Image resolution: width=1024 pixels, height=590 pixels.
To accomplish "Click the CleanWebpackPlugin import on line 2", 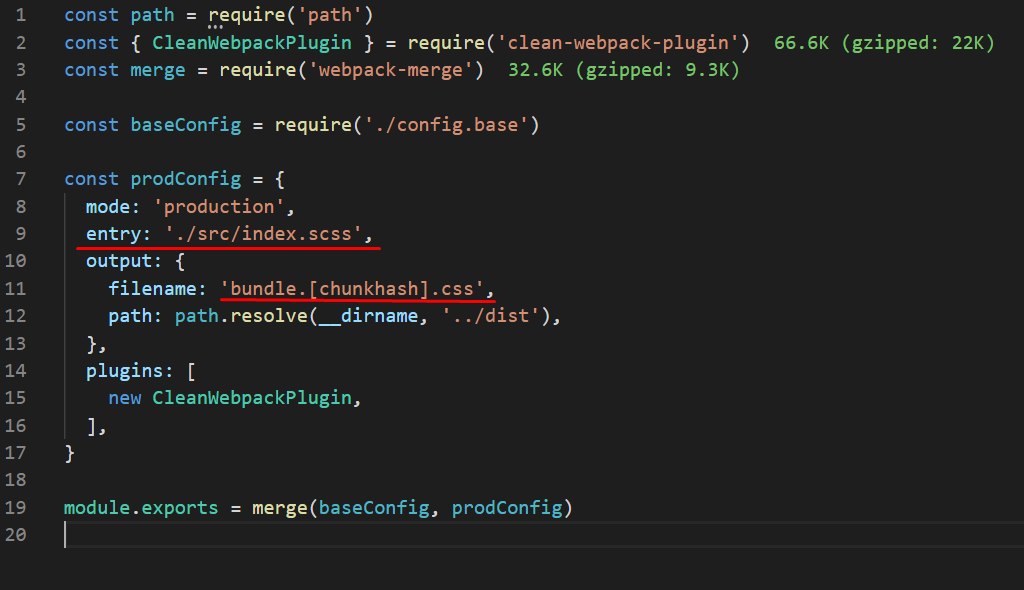I will (252, 43).
